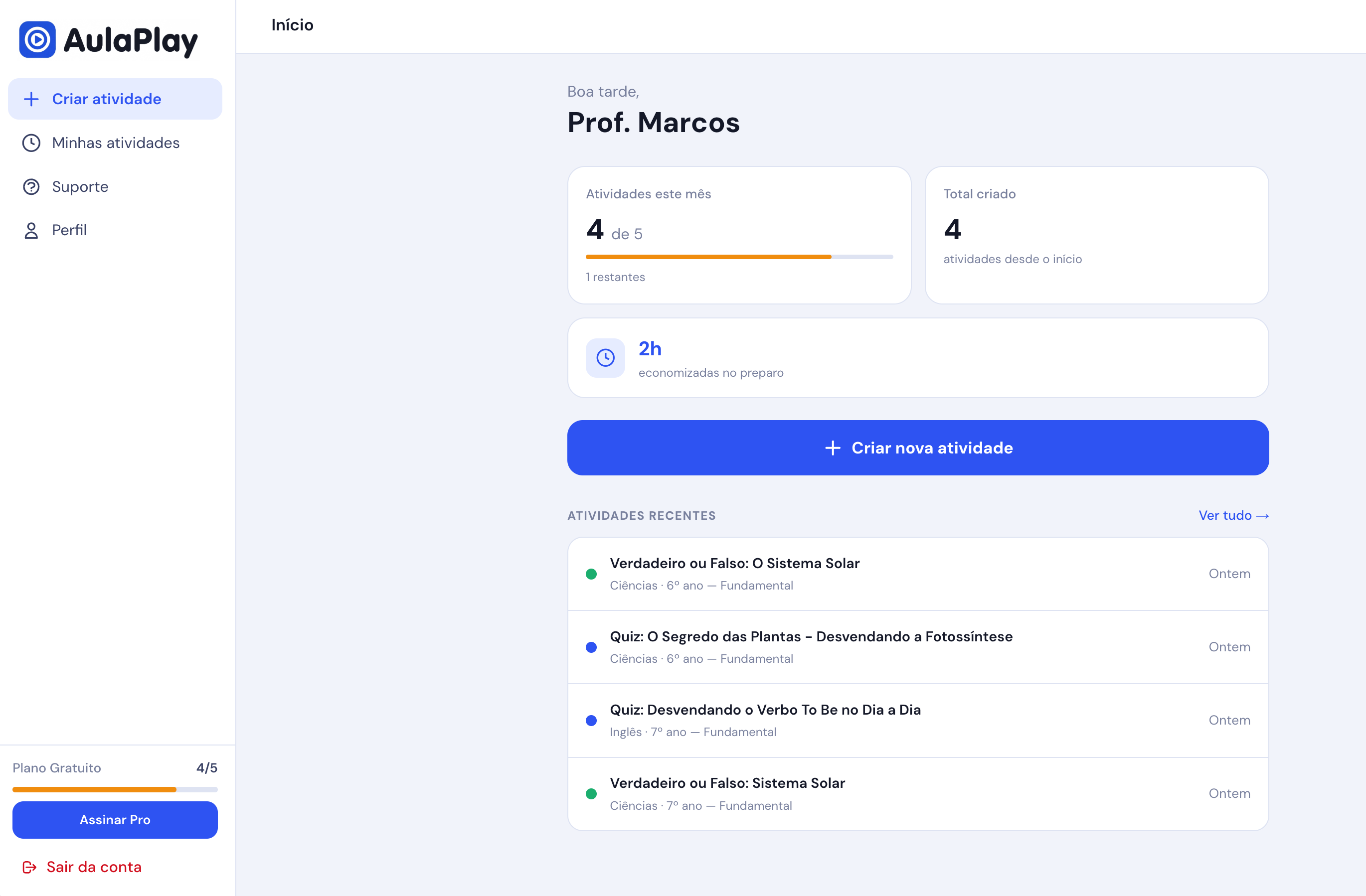Screen dimensions: 1366x896
Task: Click the person icon for Perfil
Action: tap(31, 230)
